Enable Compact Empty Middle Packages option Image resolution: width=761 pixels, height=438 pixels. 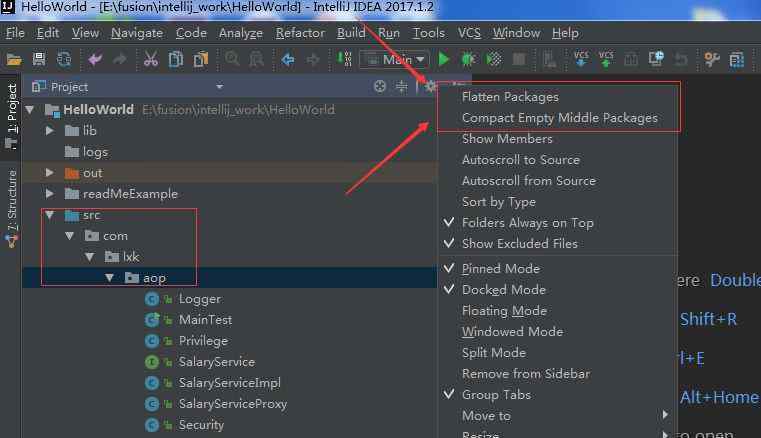558,118
